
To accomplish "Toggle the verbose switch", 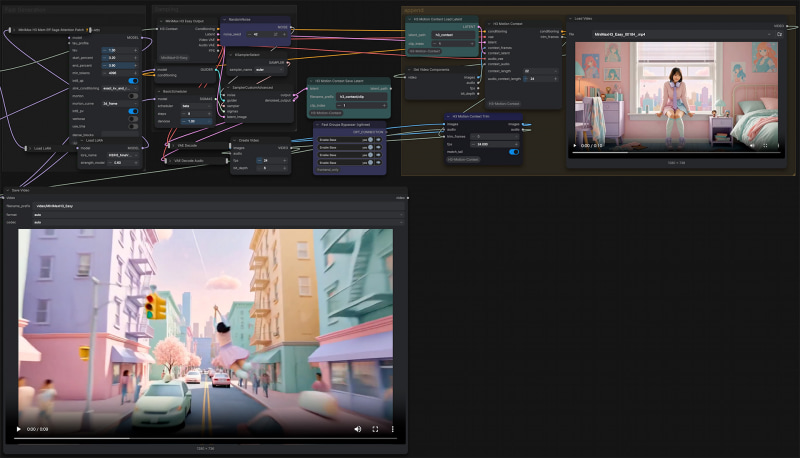I will [133, 118].
